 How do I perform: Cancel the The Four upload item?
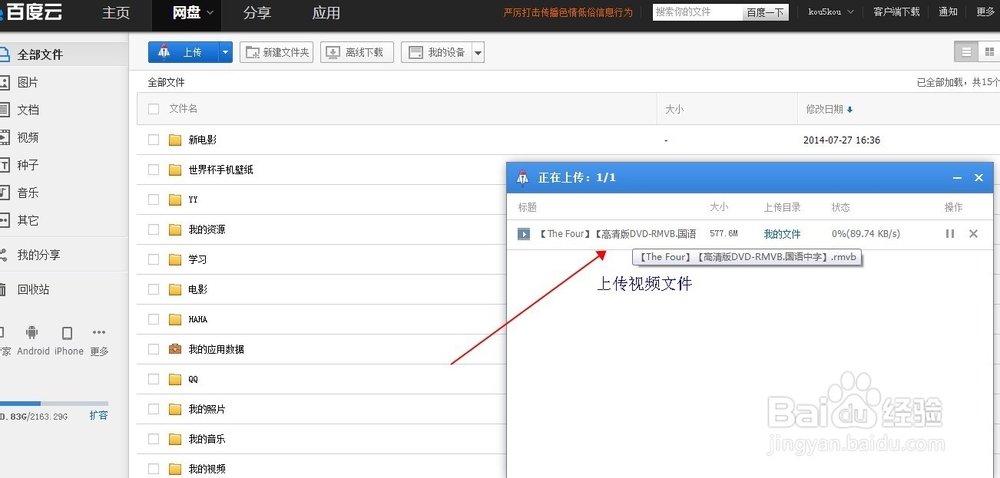pyautogui.click(x=973, y=234)
